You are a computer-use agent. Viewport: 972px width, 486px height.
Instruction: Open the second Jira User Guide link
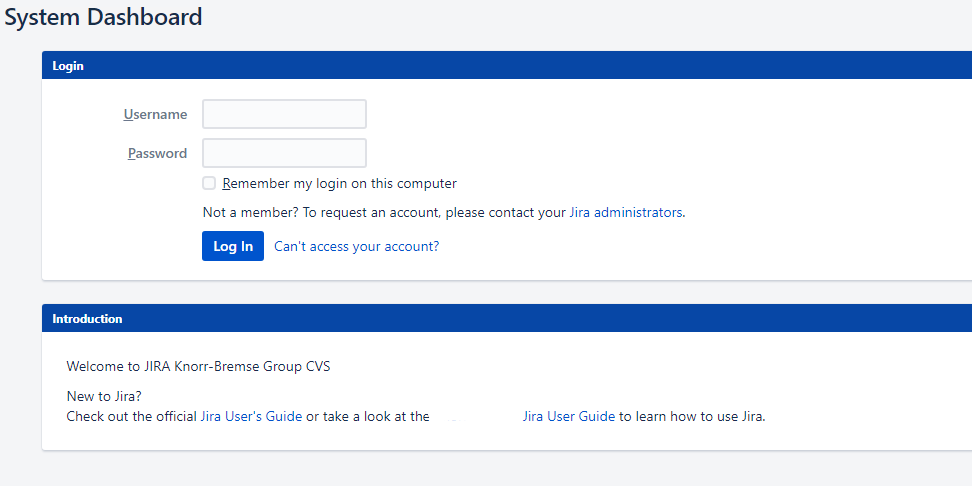568,417
